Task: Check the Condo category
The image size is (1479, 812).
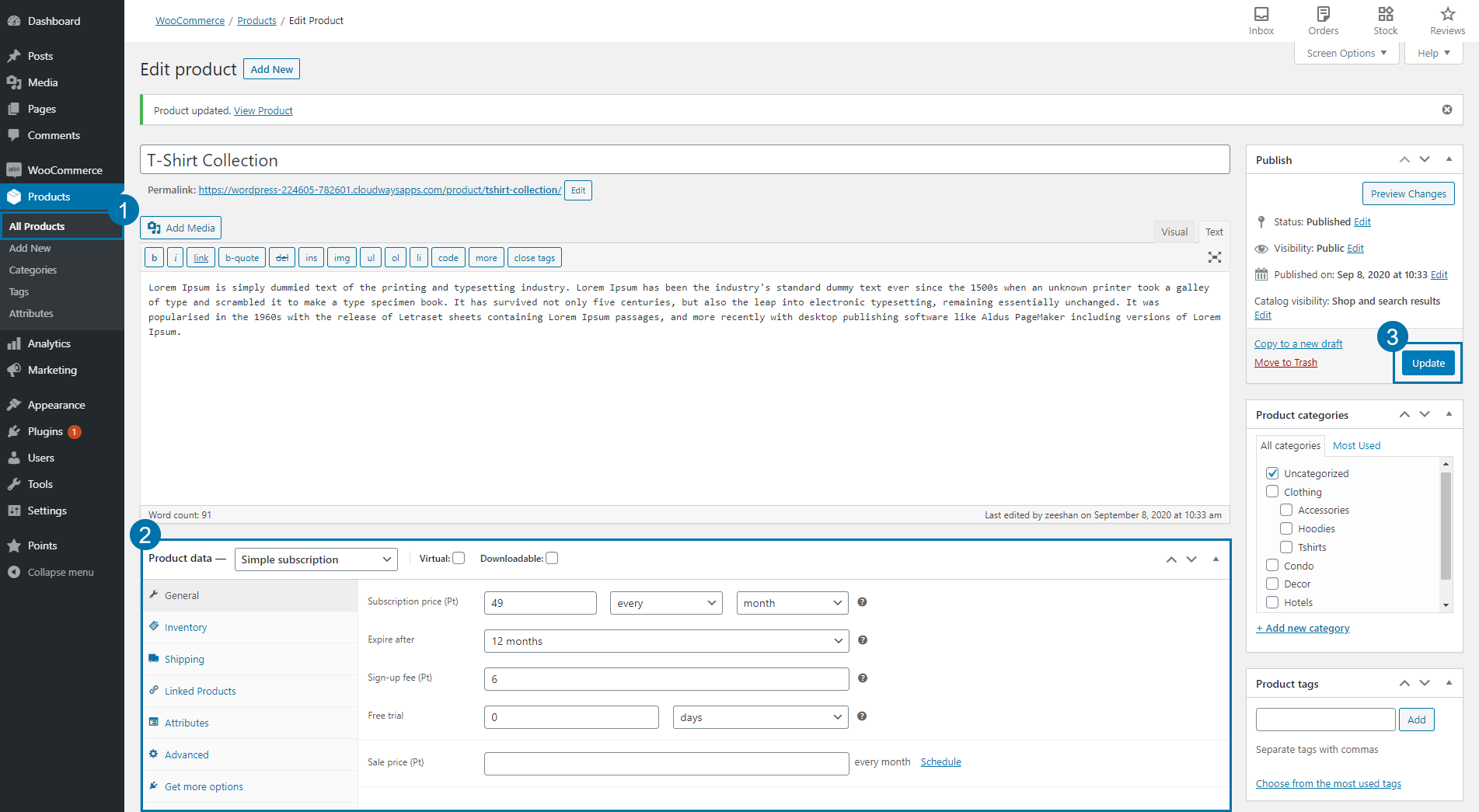Action: pos(1272,565)
